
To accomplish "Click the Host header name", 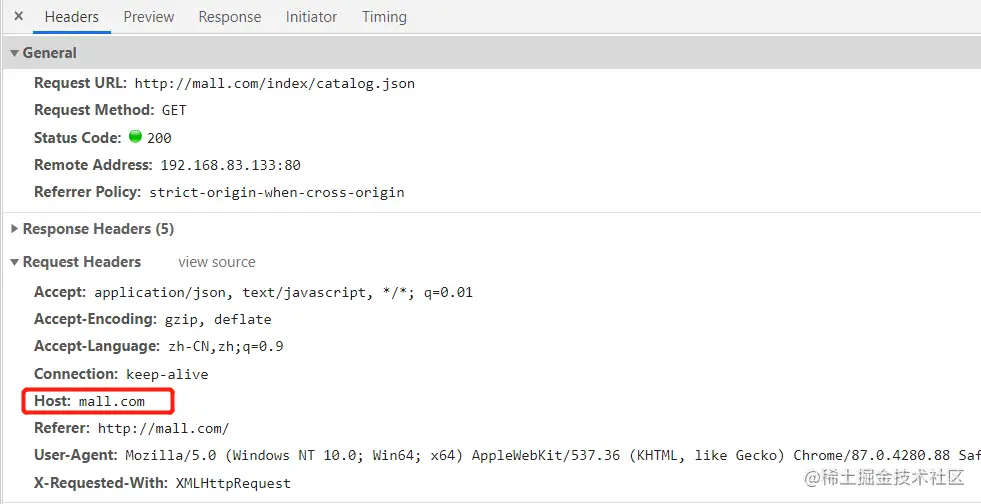I will [53, 401].
